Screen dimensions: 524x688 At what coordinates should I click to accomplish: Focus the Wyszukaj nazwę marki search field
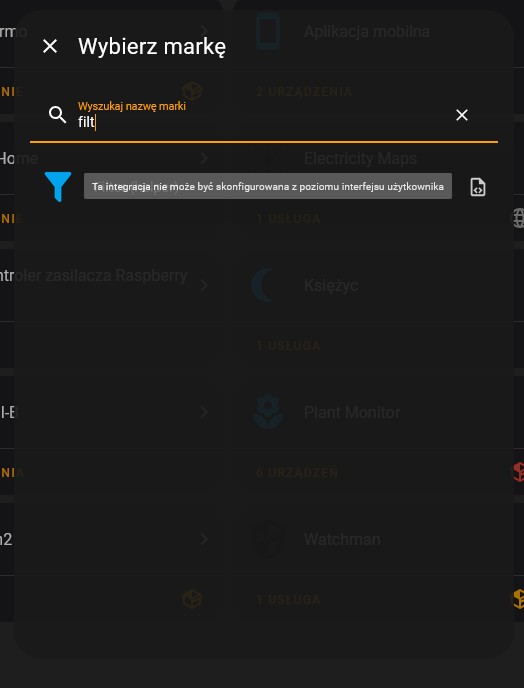tap(263, 116)
